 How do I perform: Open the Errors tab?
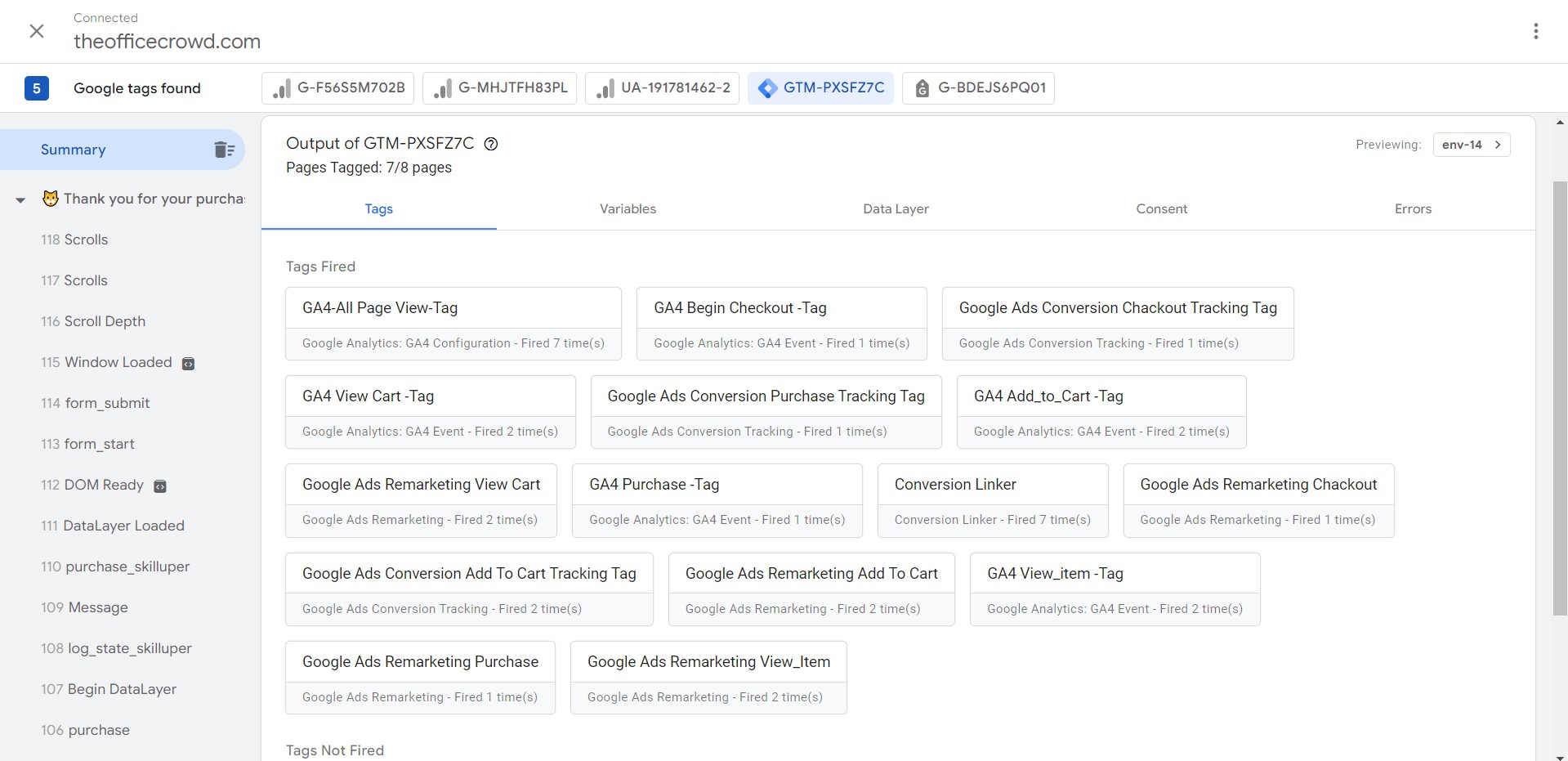tap(1413, 208)
